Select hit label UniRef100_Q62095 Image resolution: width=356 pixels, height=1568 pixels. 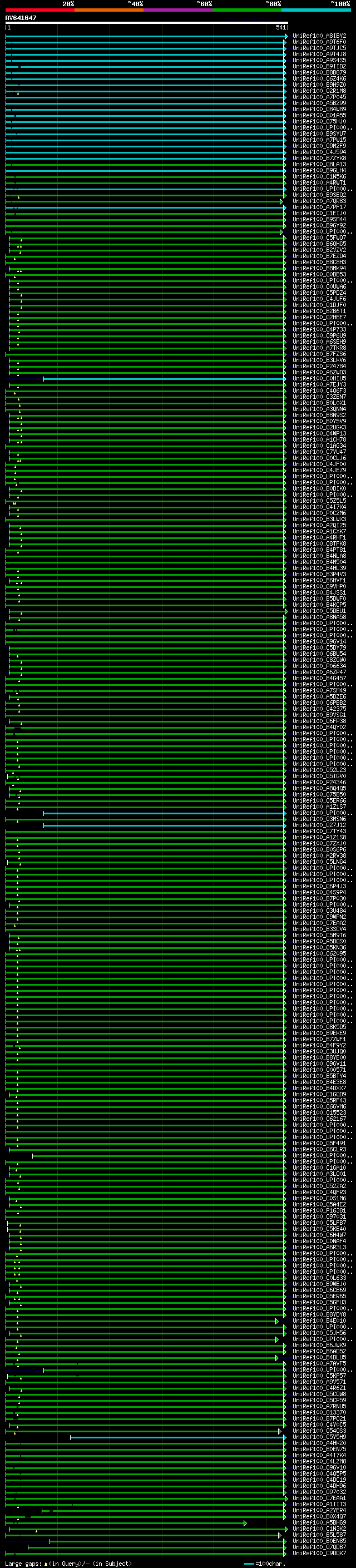(319, 954)
